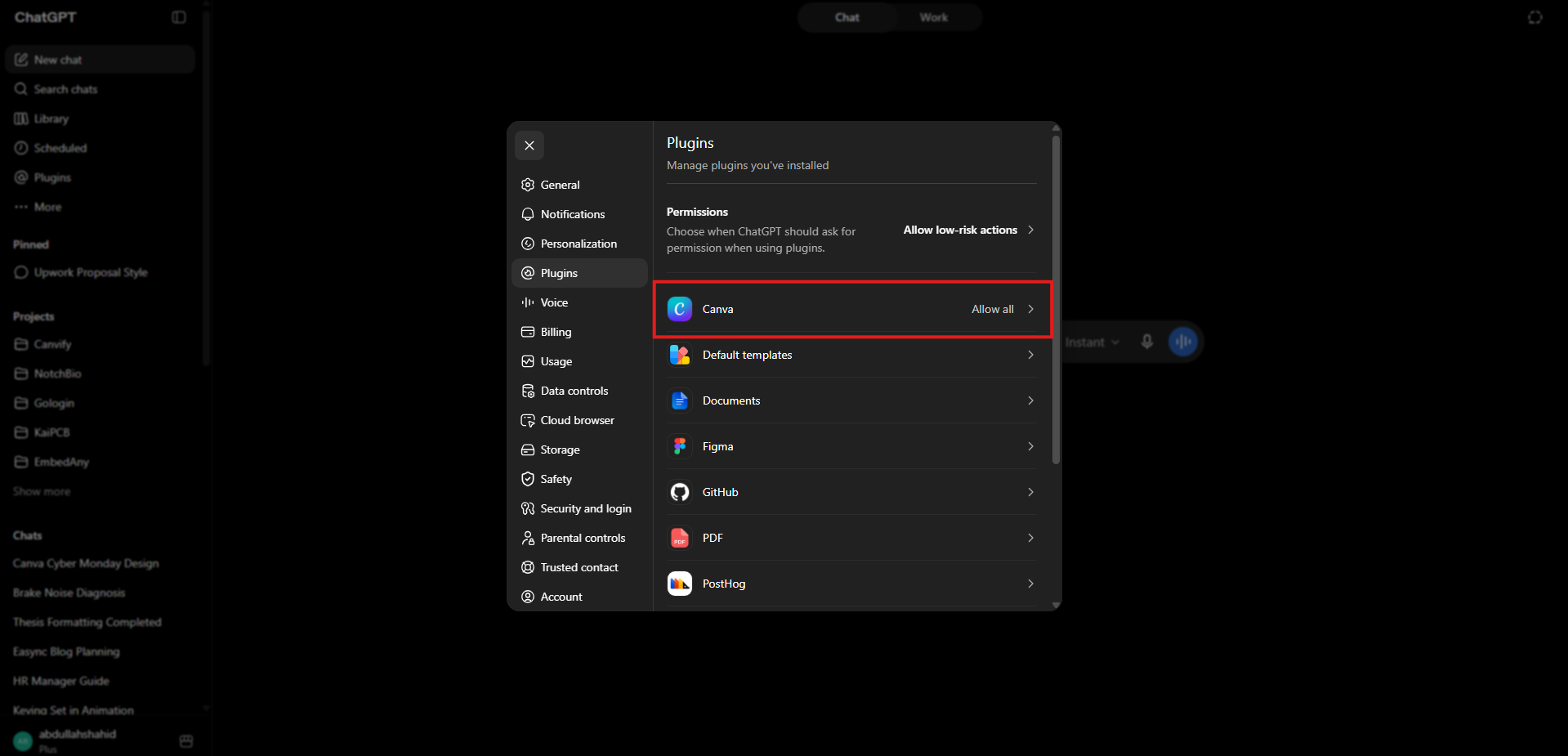Open Notifications settings

click(579, 214)
